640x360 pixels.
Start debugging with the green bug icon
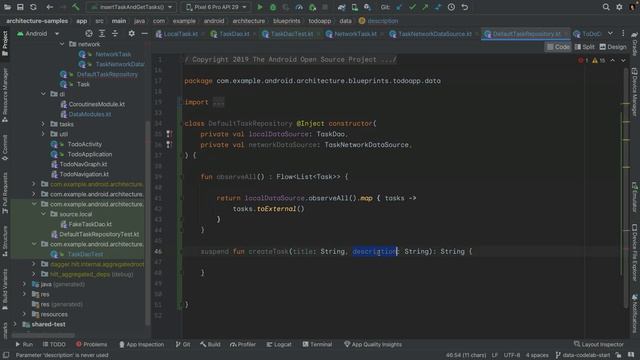pyautogui.click(x=273, y=7)
